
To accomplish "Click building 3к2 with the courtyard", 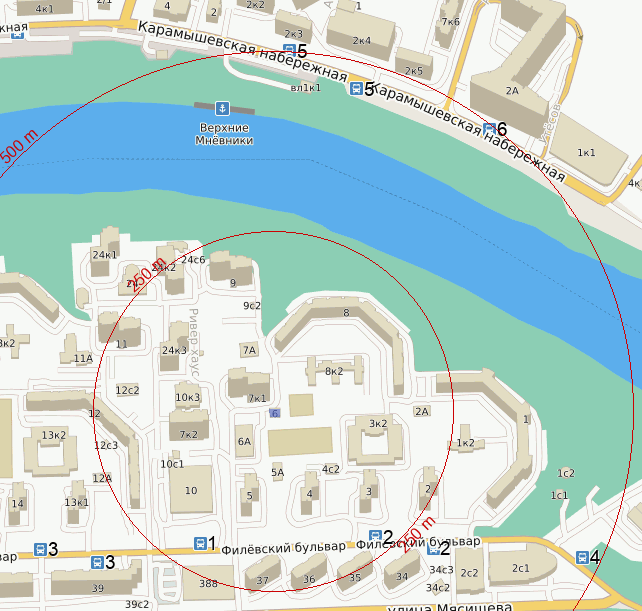I will click(x=377, y=424).
